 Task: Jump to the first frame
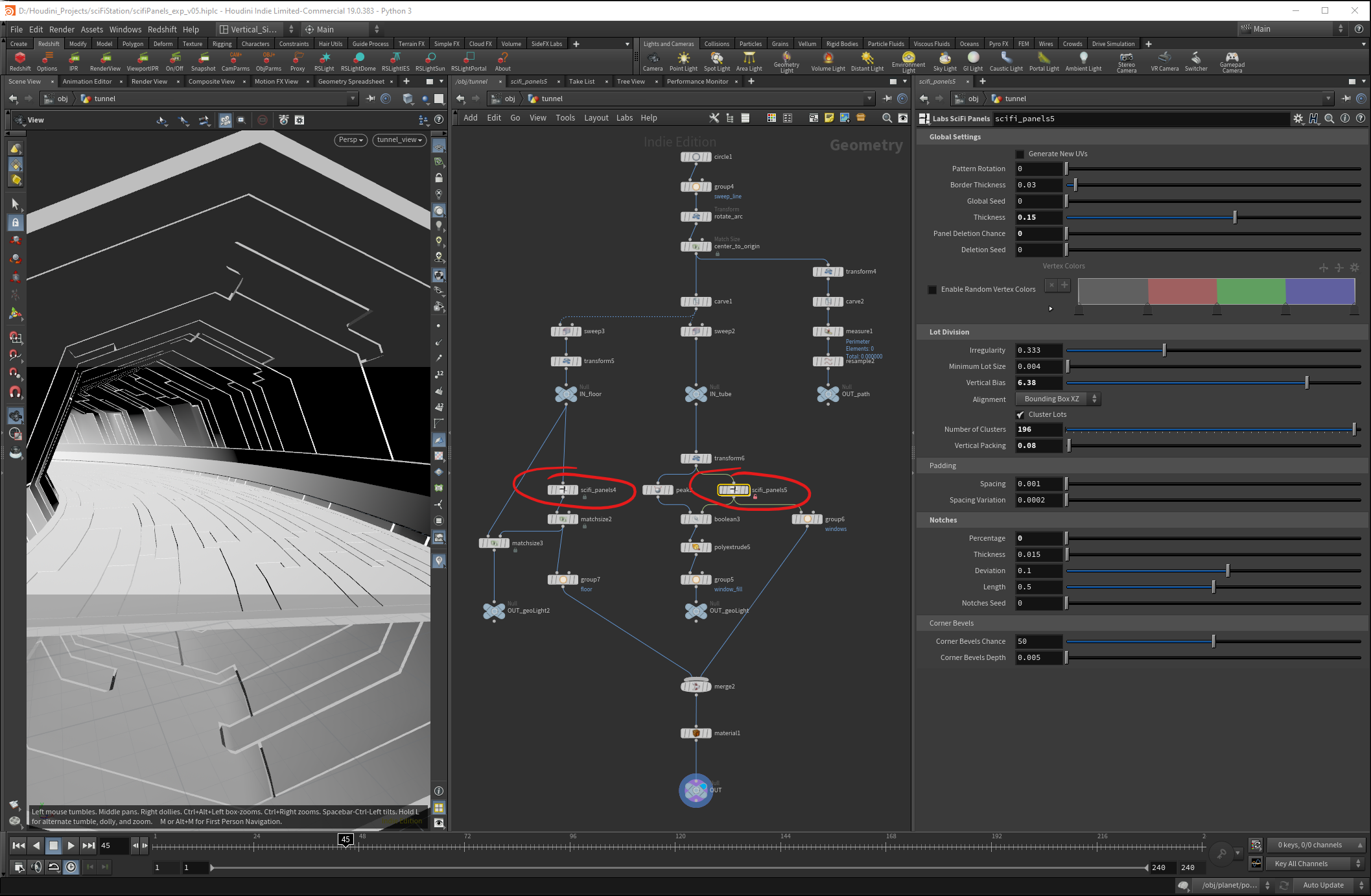pyautogui.click(x=19, y=845)
